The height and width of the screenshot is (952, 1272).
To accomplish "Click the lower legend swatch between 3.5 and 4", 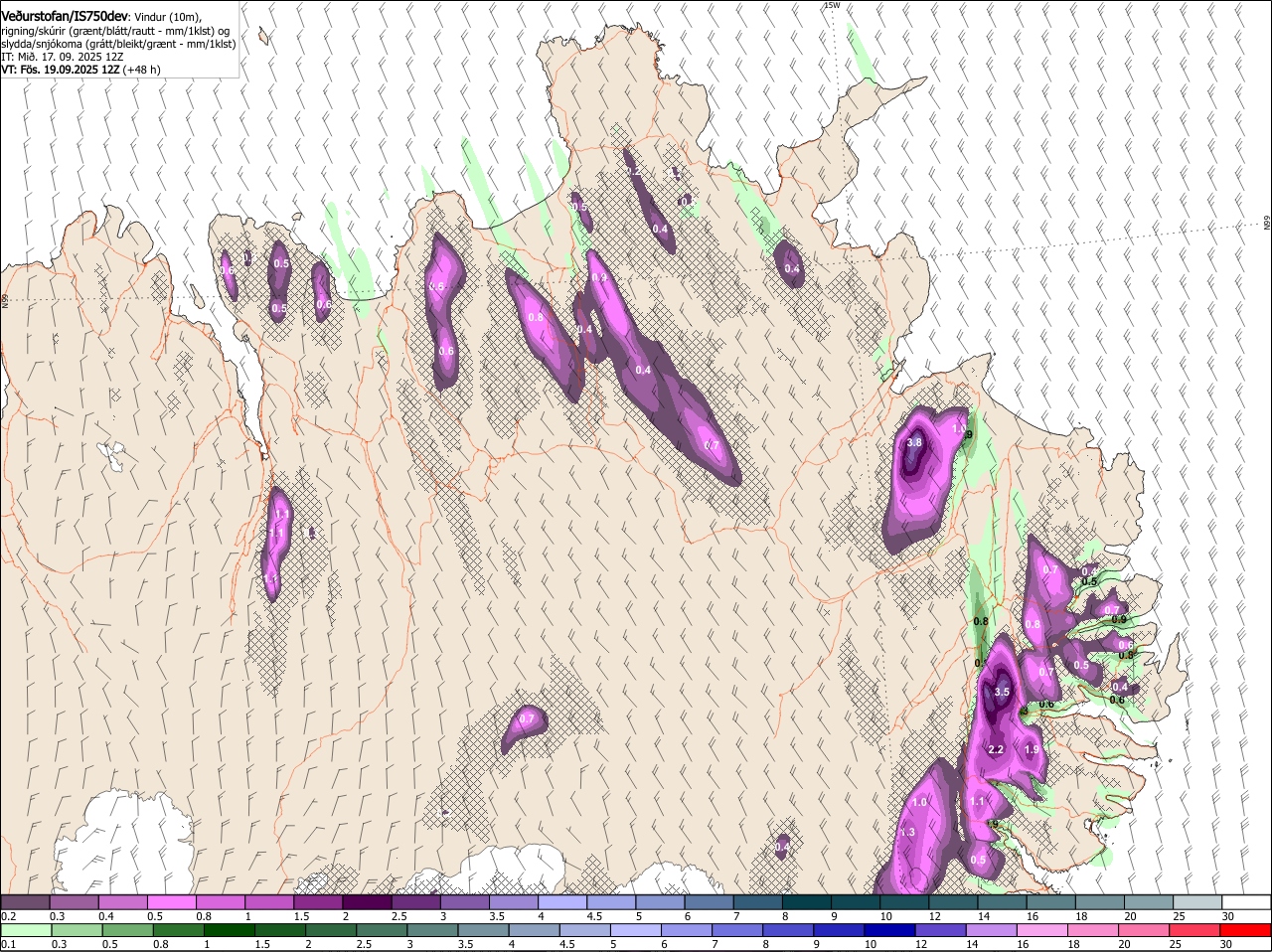I will click(482, 930).
